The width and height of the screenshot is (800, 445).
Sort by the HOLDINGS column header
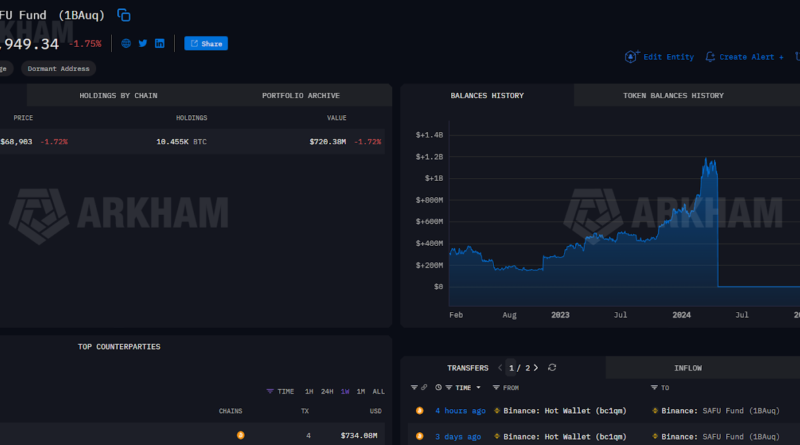tap(192, 118)
